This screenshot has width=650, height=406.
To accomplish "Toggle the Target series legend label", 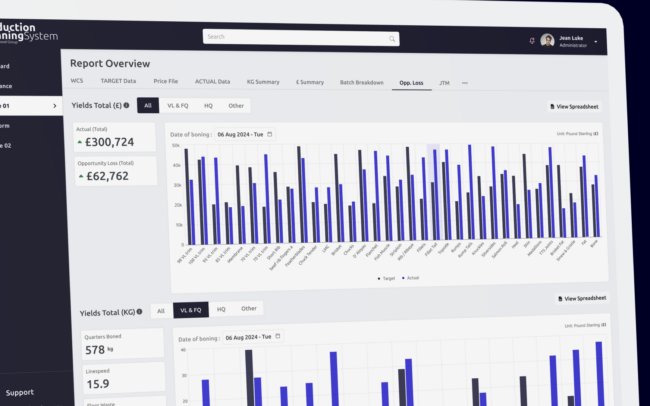I will pyautogui.click(x=389, y=279).
